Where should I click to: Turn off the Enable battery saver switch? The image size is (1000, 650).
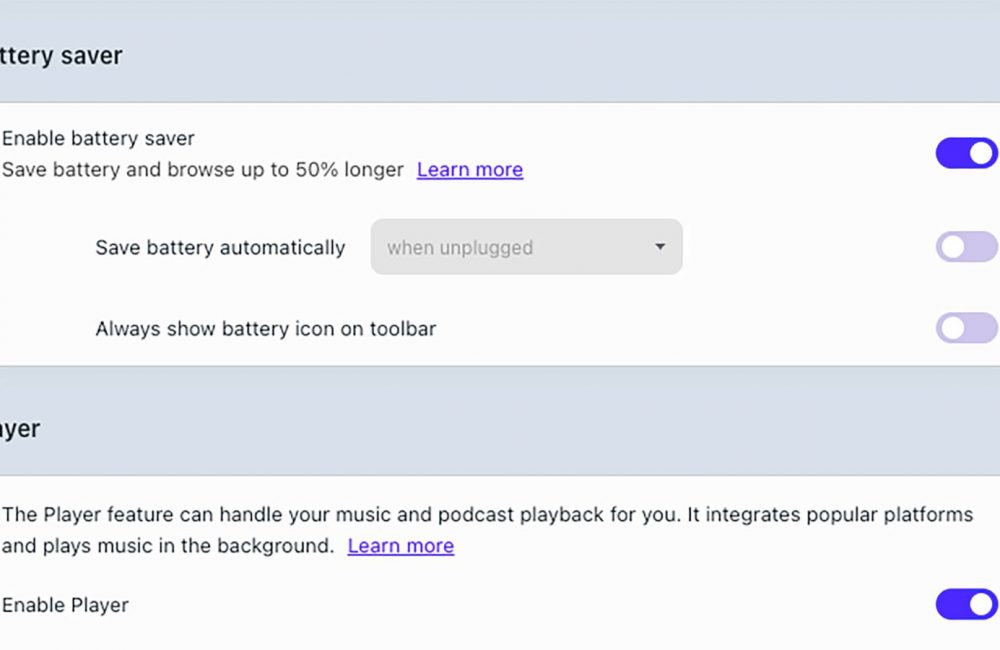(x=966, y=153)
